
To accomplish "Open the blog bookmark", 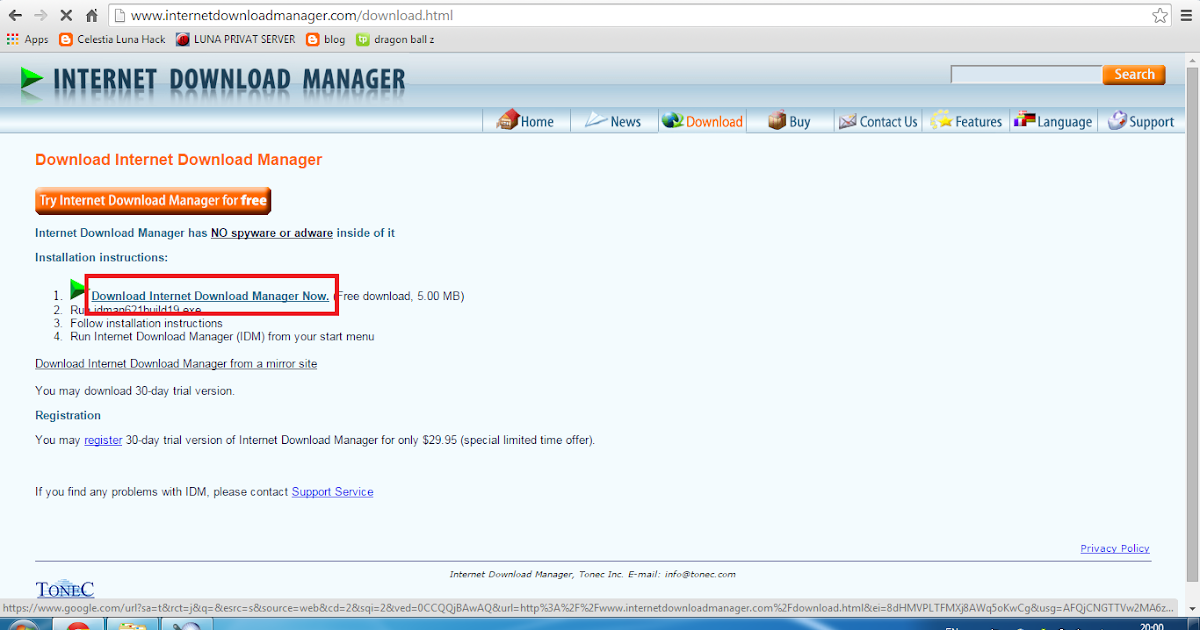I will (326, 40).
